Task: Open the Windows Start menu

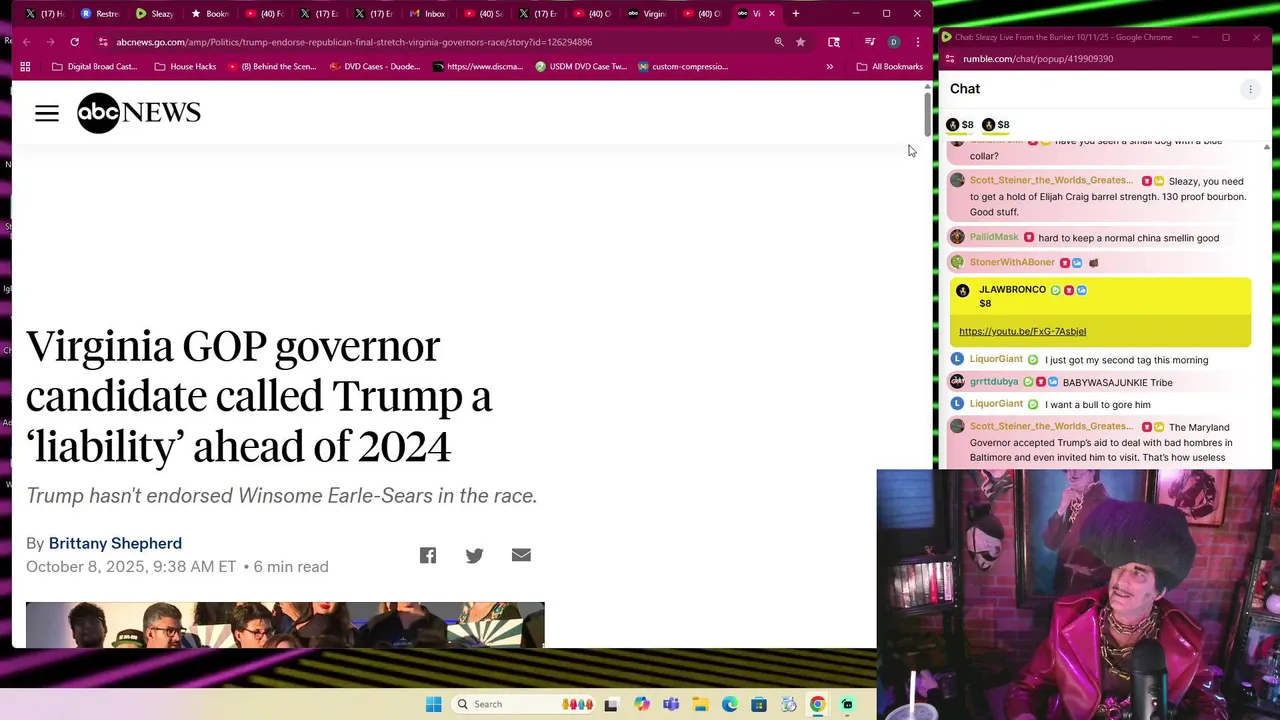Action: pyautogui.click(x=433, y=704)
